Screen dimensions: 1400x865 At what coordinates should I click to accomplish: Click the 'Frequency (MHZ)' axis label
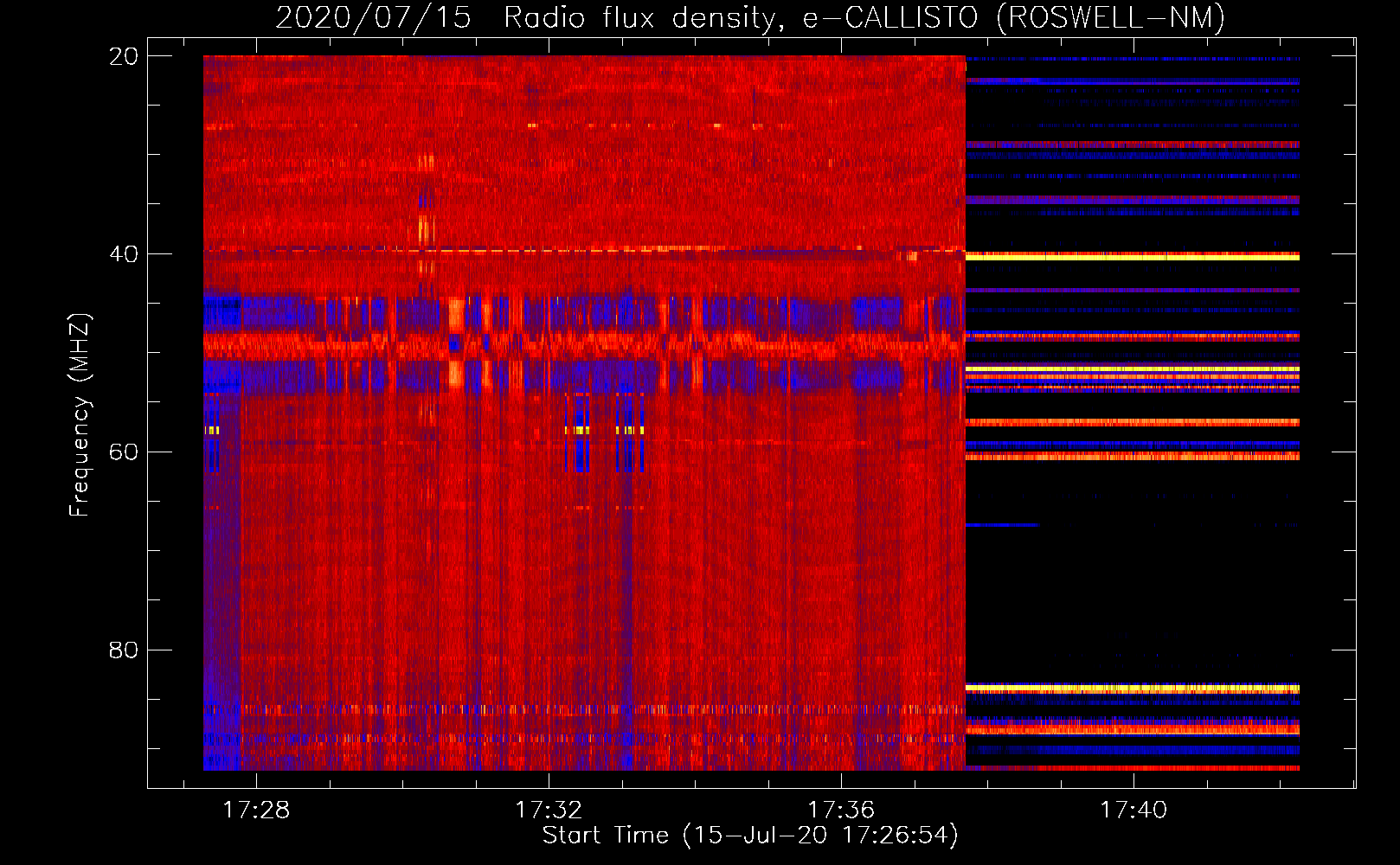point(80,414)
